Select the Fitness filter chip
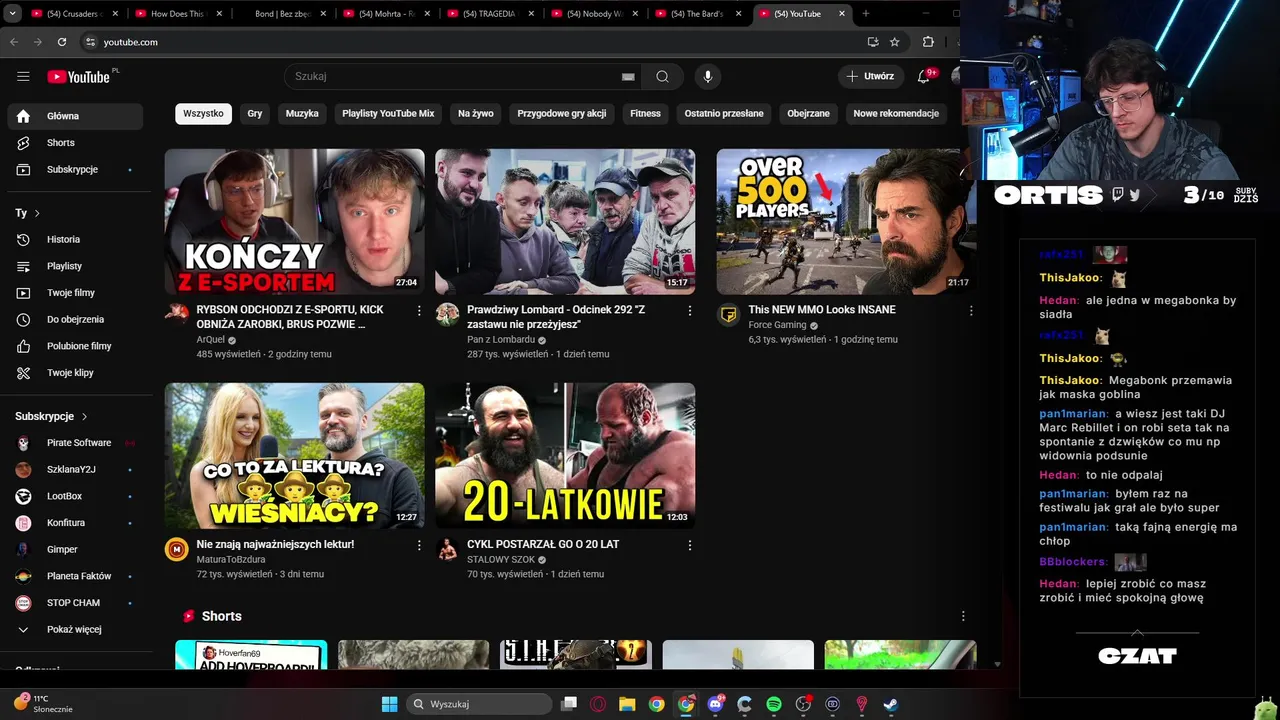This screenshot has height=720, width=1280. tap(645, 113)
